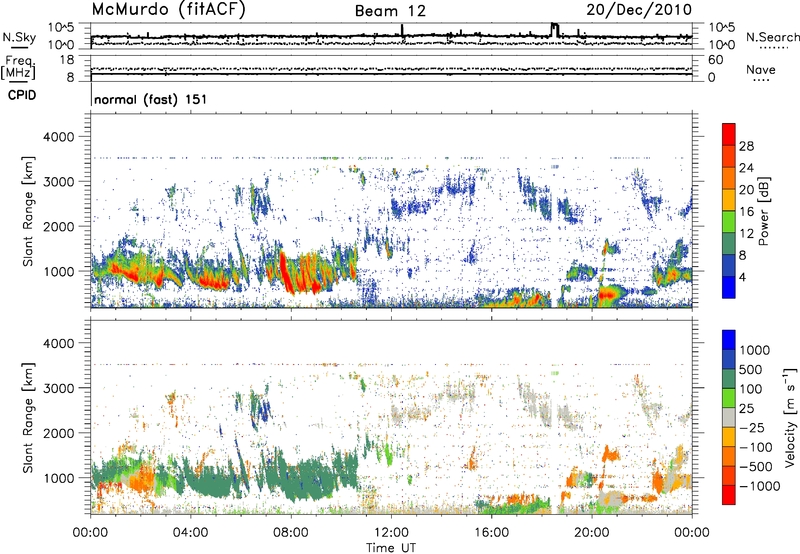Click the yellow 16-20 dB power swatch
This screenshot has height=554, width=800.
coord(729,200)
